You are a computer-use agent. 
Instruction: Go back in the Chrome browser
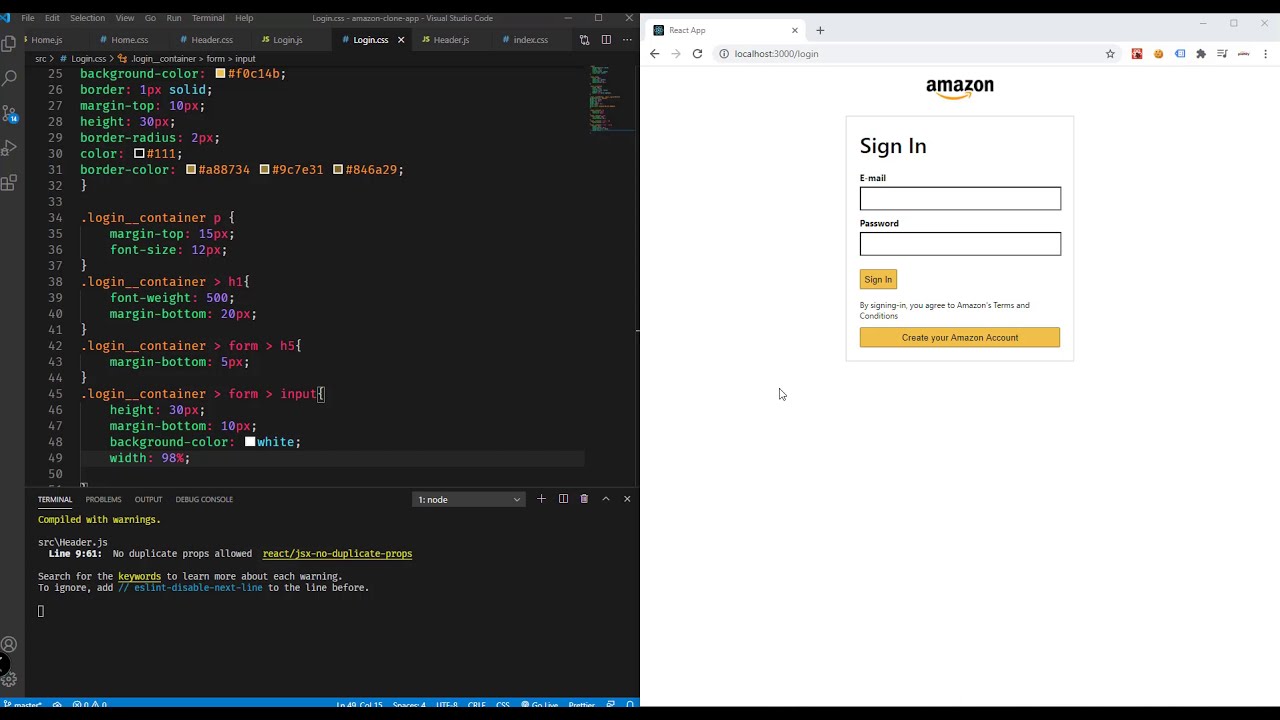click(x=655, y=54)
